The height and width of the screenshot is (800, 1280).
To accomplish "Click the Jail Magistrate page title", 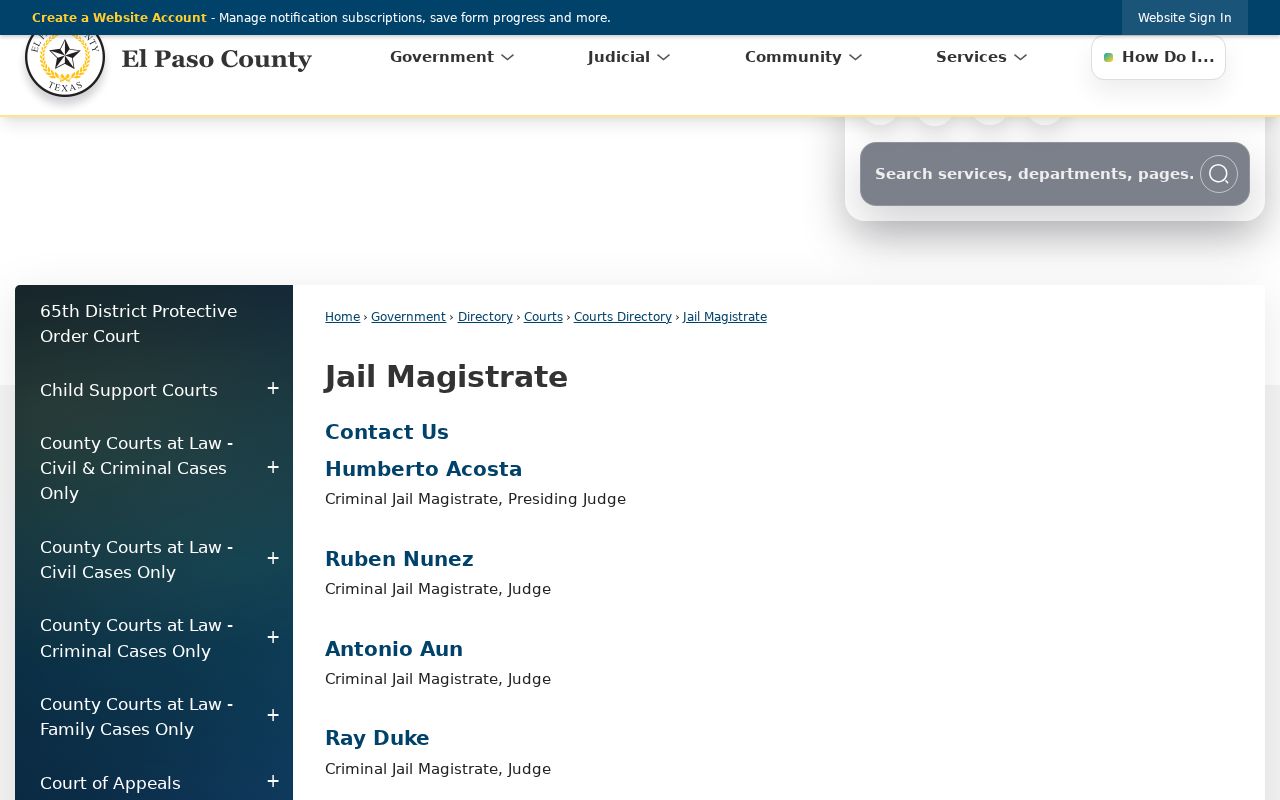I will [x=446, y=377].
